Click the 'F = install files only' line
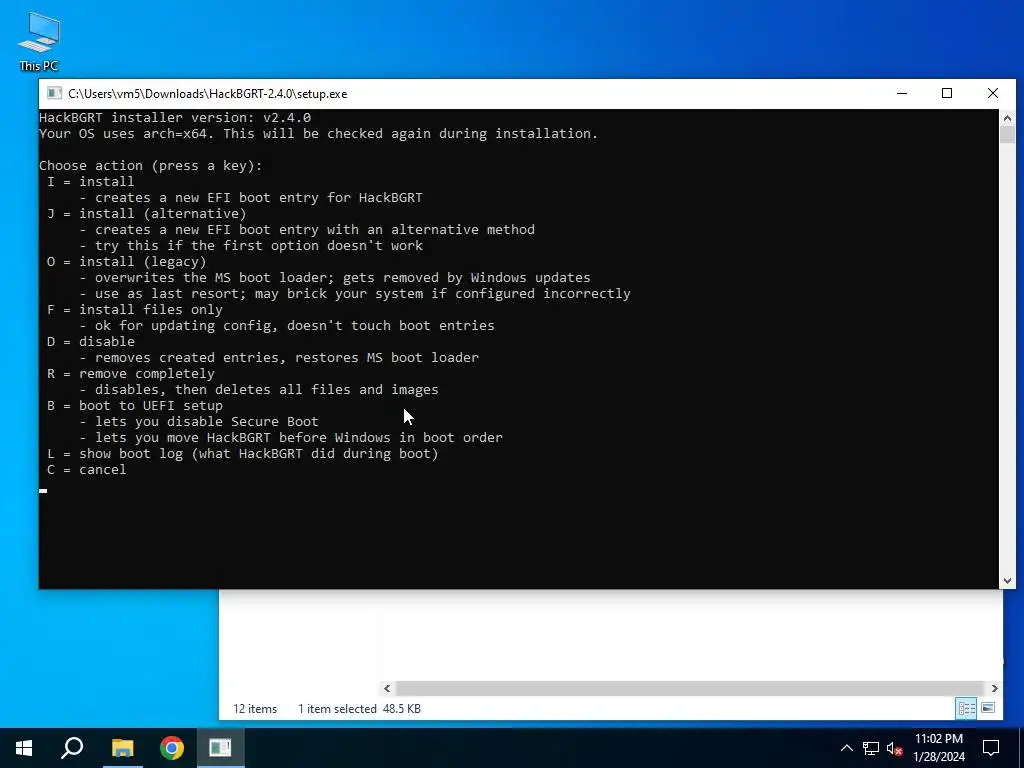This screenshot has height=768, width=1024. (135, 310)
